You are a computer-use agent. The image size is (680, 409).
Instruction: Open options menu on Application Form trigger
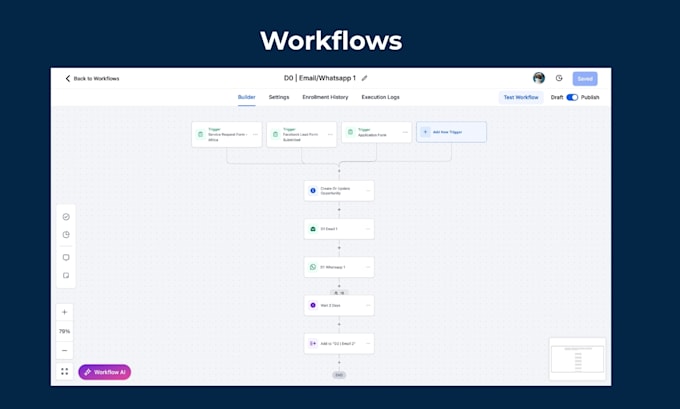[x=405, y=132]
